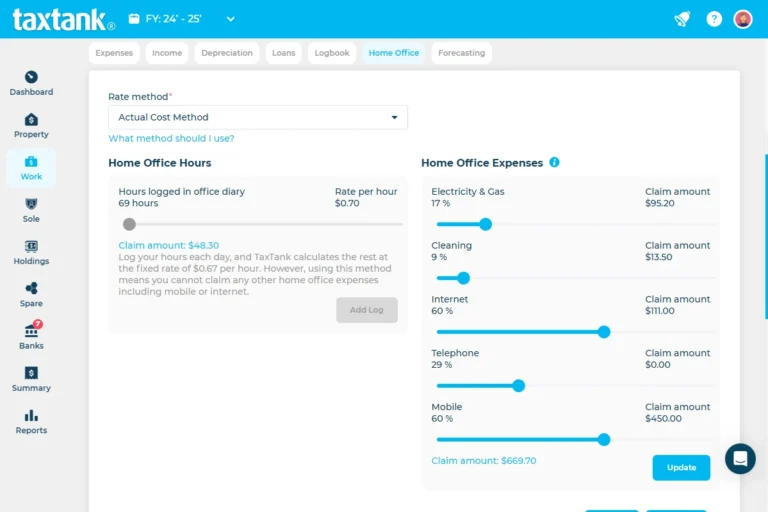Click the Electricity & Gas slider handle
This screenshot has width=768, height=512.
tap(485, 224)
